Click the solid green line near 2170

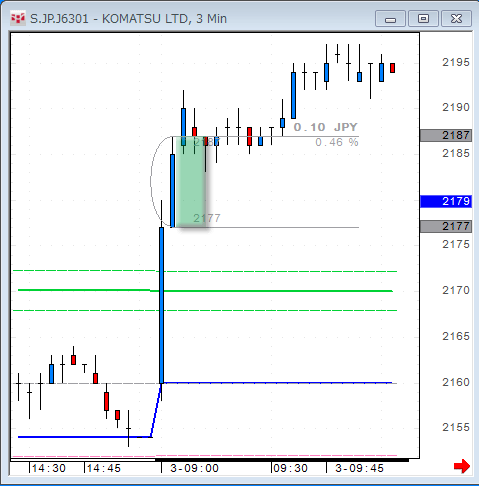(205, 291)
